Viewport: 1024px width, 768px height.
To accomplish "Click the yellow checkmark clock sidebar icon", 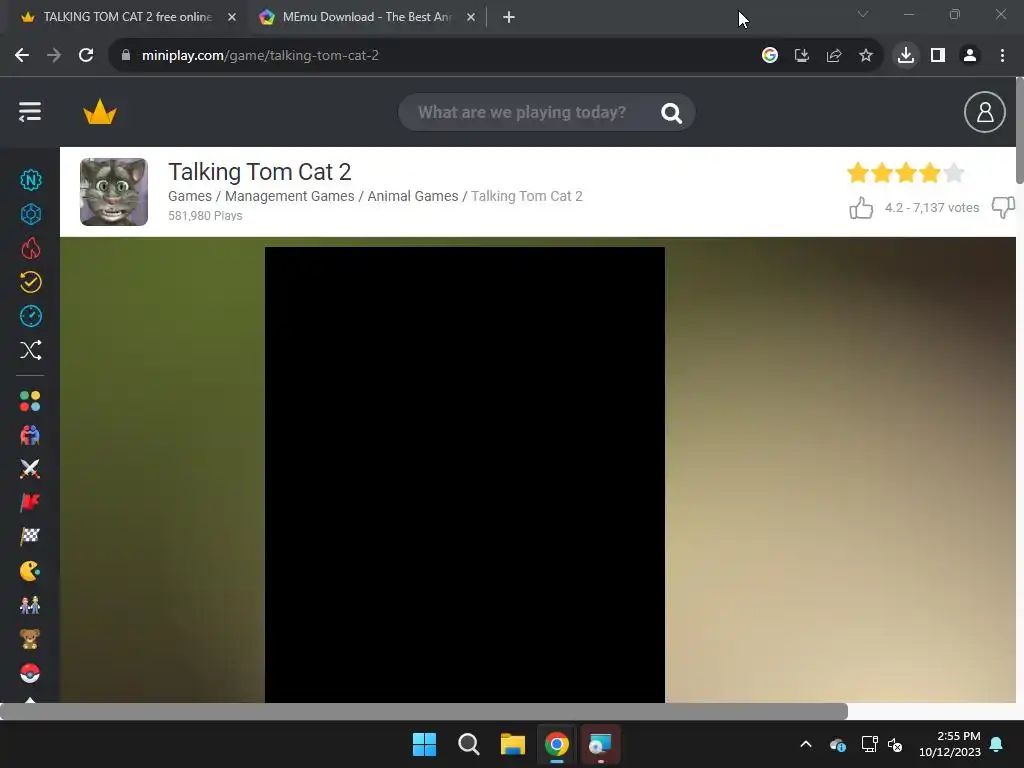I will 31,282.
